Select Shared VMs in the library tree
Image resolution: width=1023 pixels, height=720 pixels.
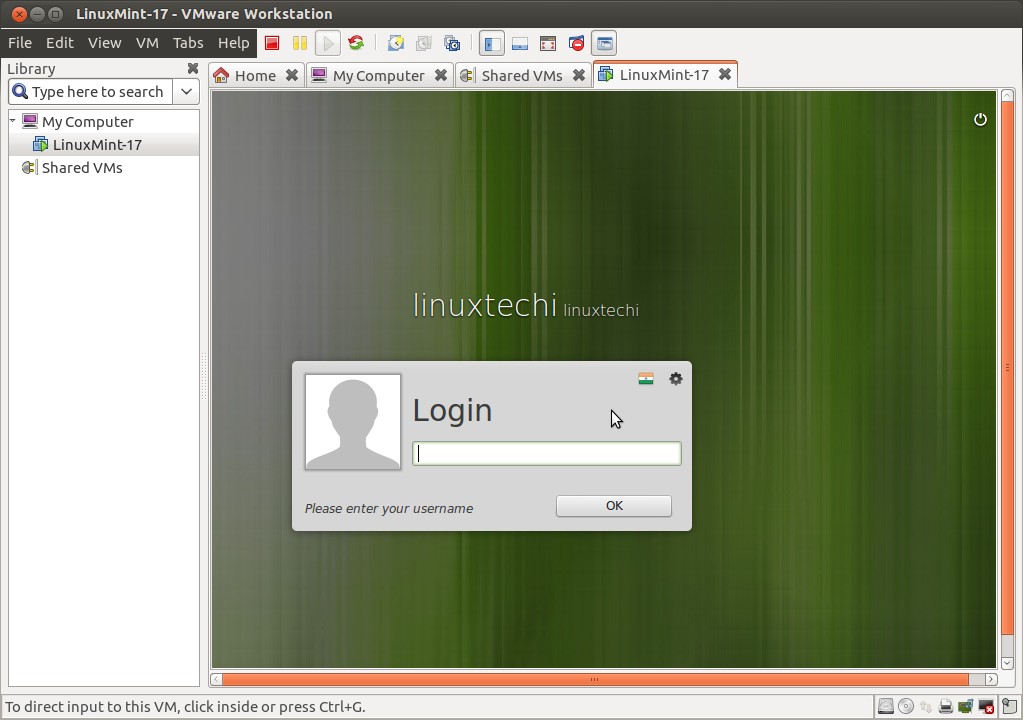point(82,168)
